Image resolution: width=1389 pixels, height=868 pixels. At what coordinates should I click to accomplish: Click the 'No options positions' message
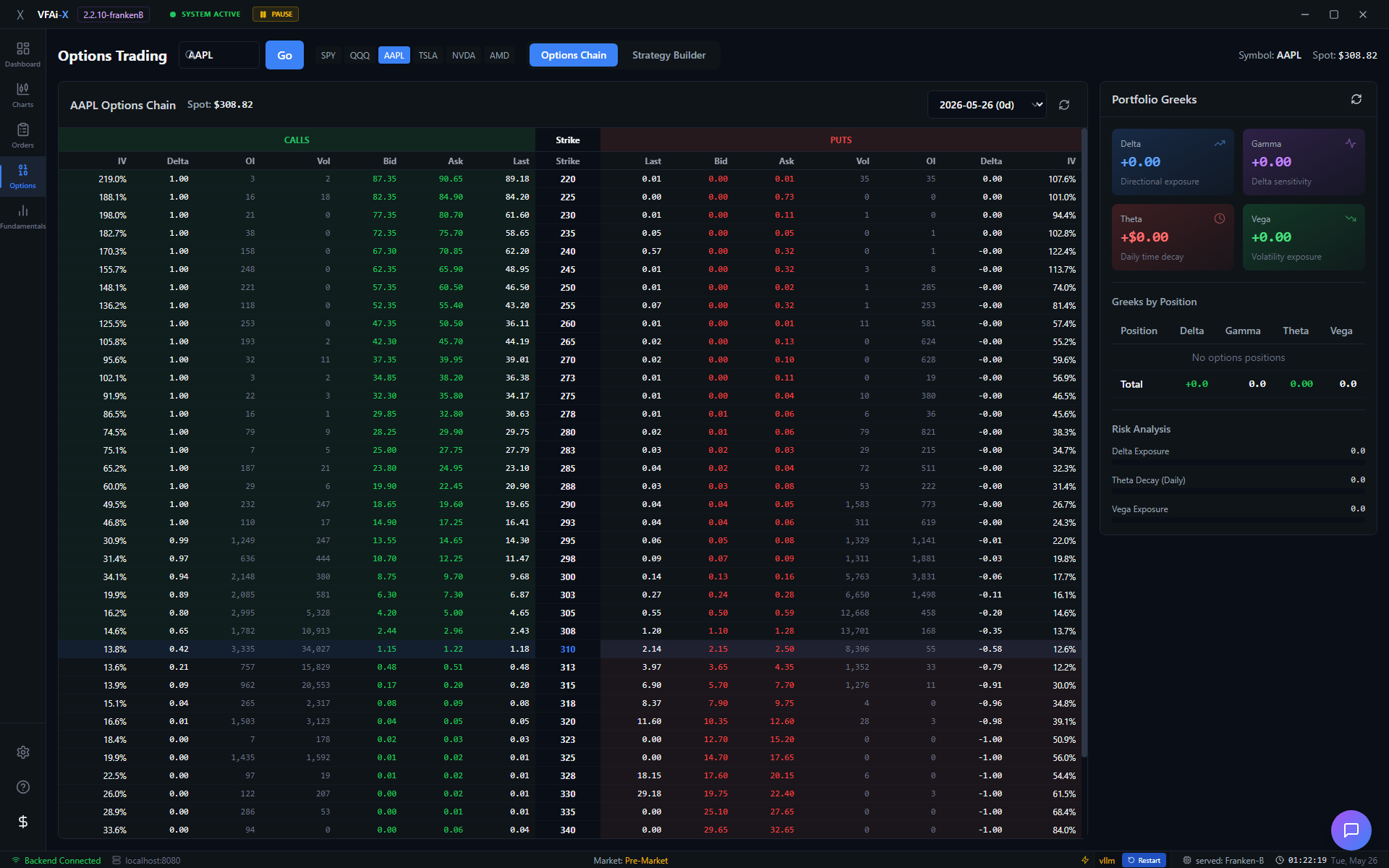(1239, 357)
